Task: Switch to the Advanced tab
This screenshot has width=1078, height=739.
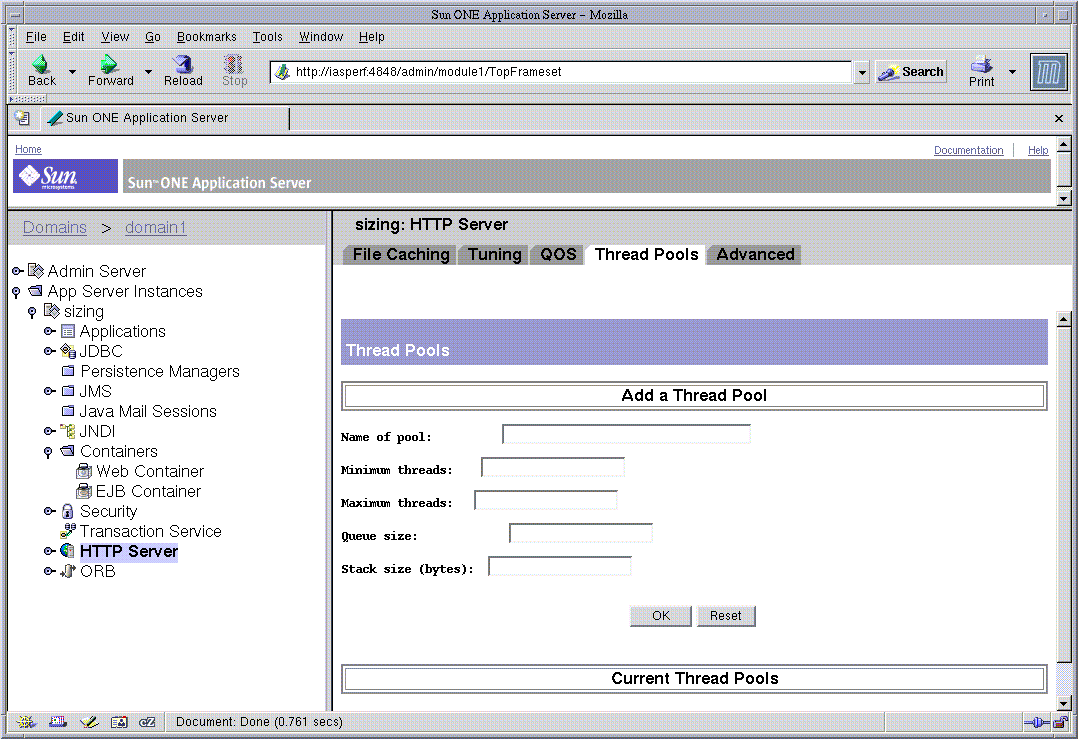Action: [x=754, y=254]
